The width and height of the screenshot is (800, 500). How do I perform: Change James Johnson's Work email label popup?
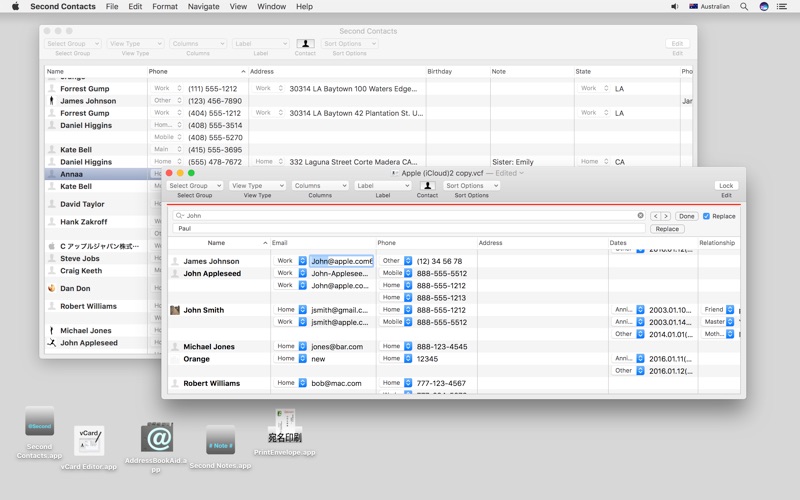290,261
